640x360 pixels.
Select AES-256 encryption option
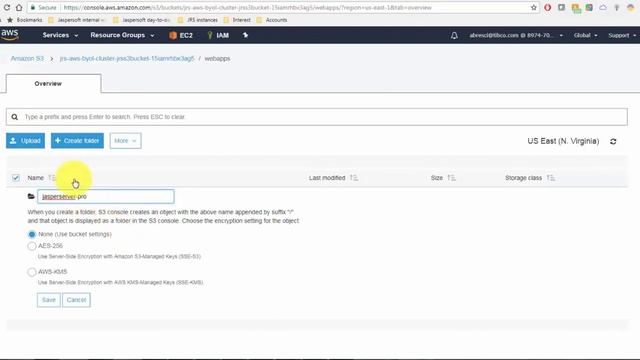[x=32, y=246]
